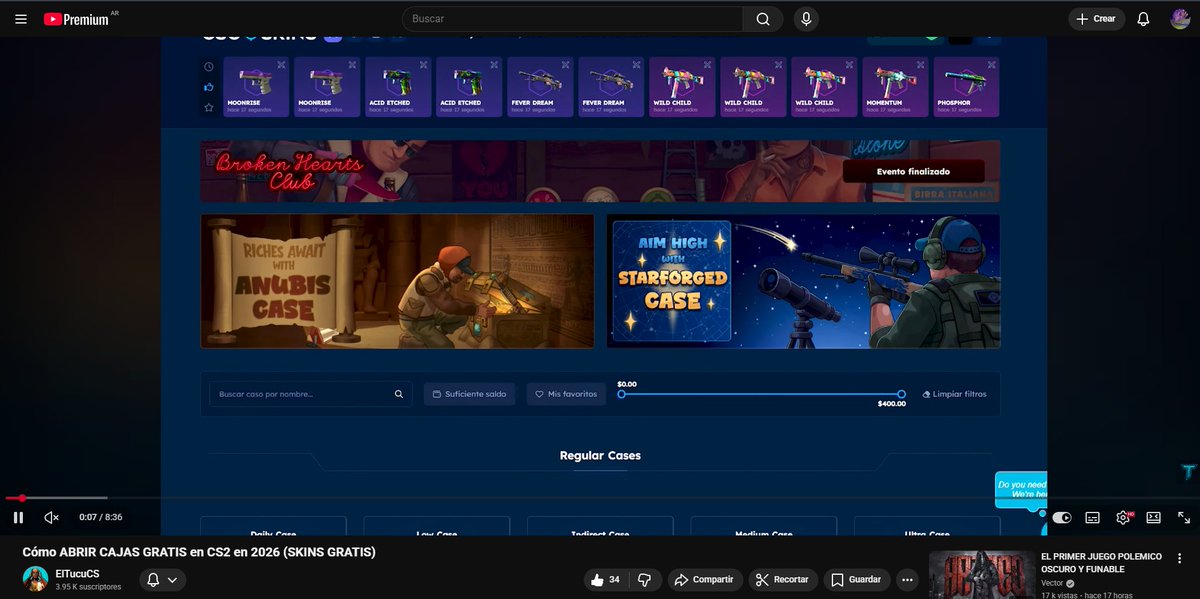Open the Crear button

point(1096,19)
